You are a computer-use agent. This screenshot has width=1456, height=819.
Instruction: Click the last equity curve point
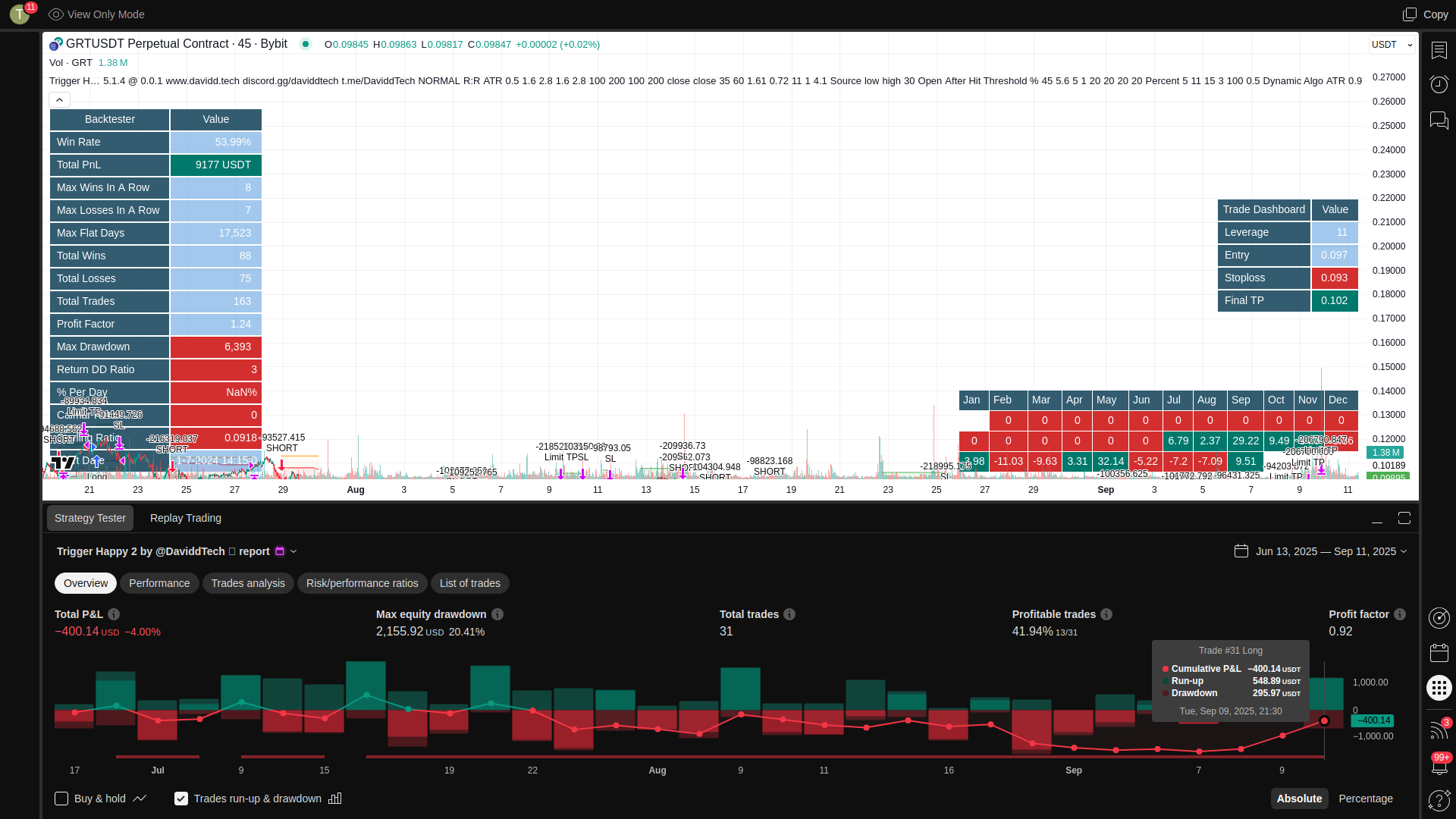pyautogui.click(x=1324, y=720)
